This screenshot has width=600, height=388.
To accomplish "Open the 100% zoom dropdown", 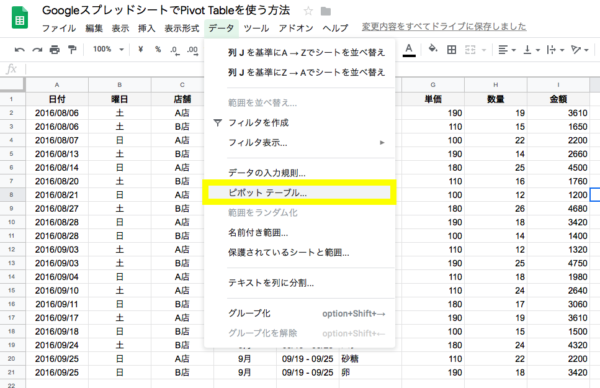I will (x=109, y=49).
